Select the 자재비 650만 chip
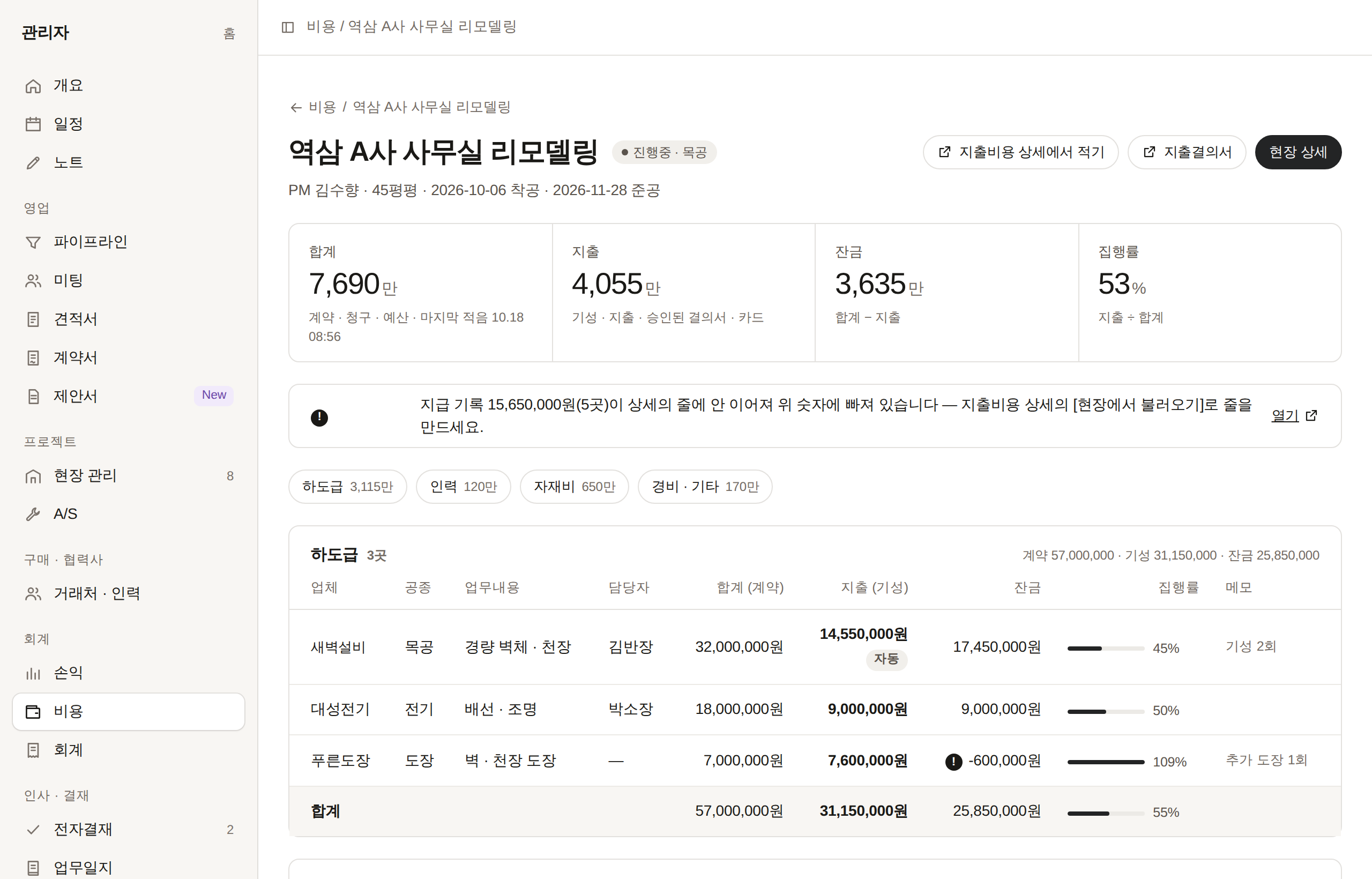 574,487
